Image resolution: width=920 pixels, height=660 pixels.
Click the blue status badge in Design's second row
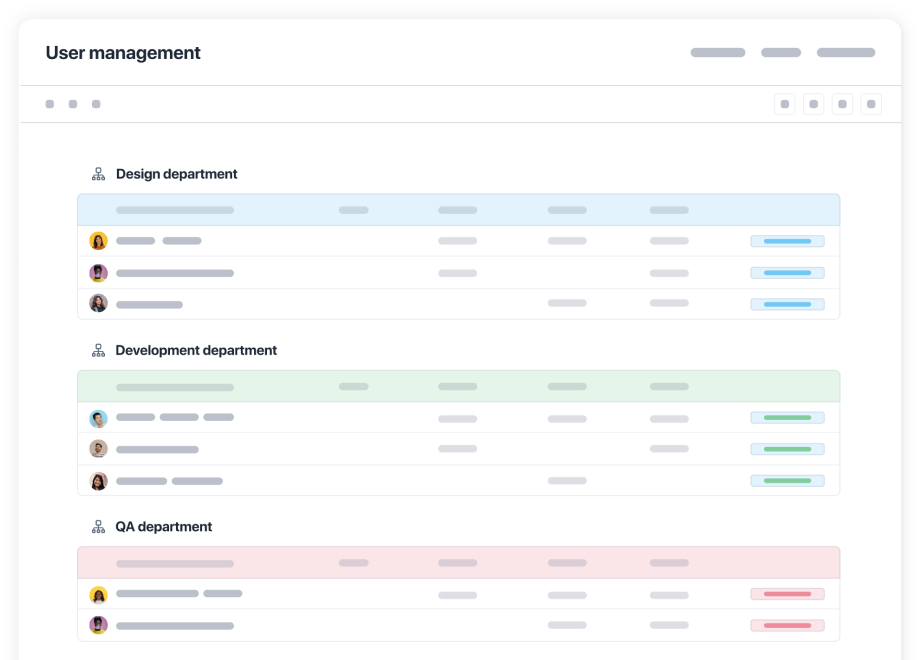[x=787, y=273]
